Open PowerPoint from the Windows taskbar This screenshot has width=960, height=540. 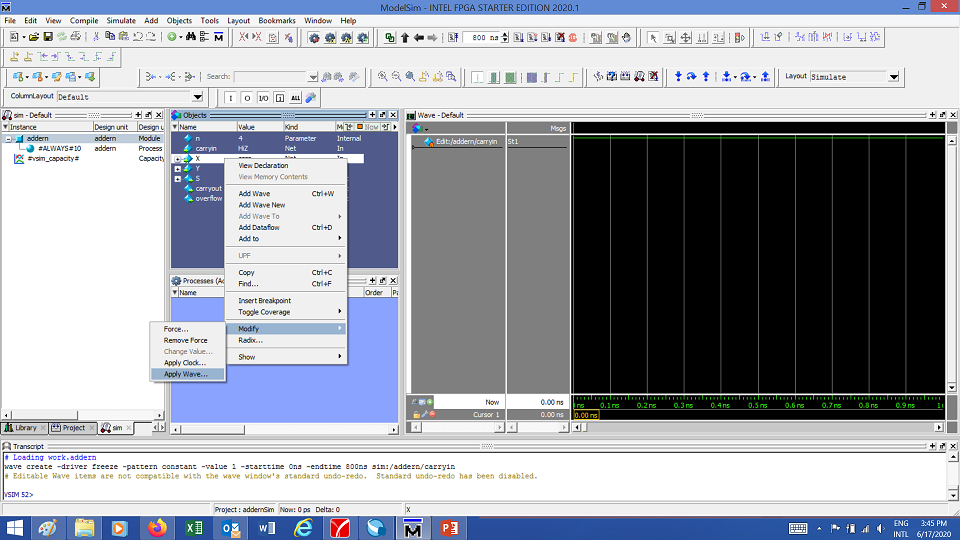point(448,527)
